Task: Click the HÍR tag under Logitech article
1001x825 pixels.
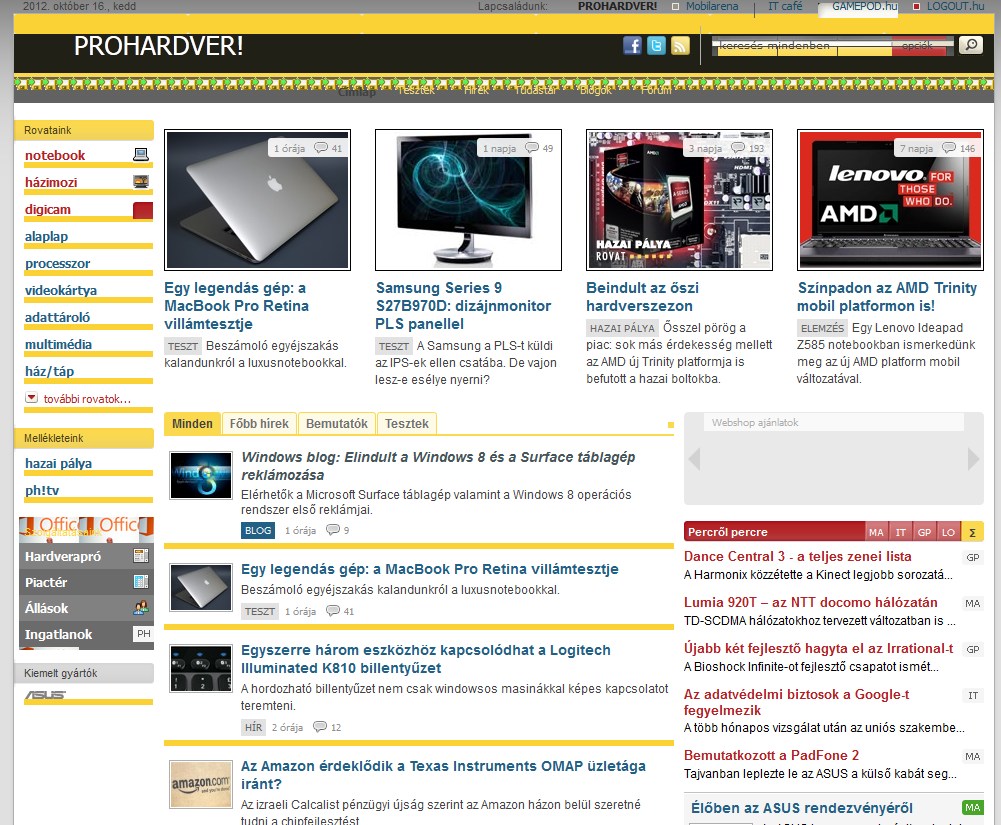Action: 253,727
